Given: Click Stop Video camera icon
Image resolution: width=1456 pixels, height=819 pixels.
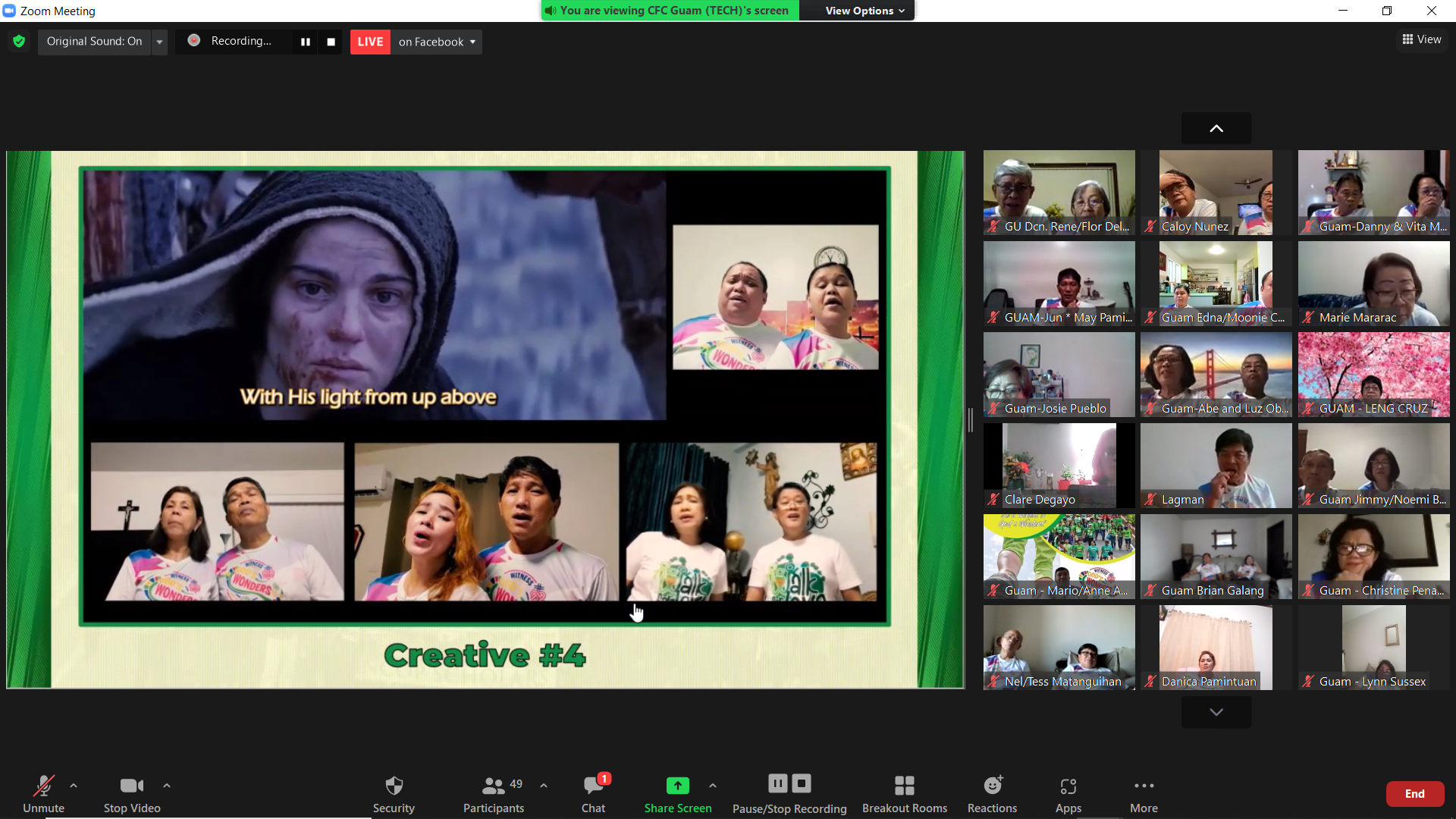Looking at the screenshot, I should point(132,786).
